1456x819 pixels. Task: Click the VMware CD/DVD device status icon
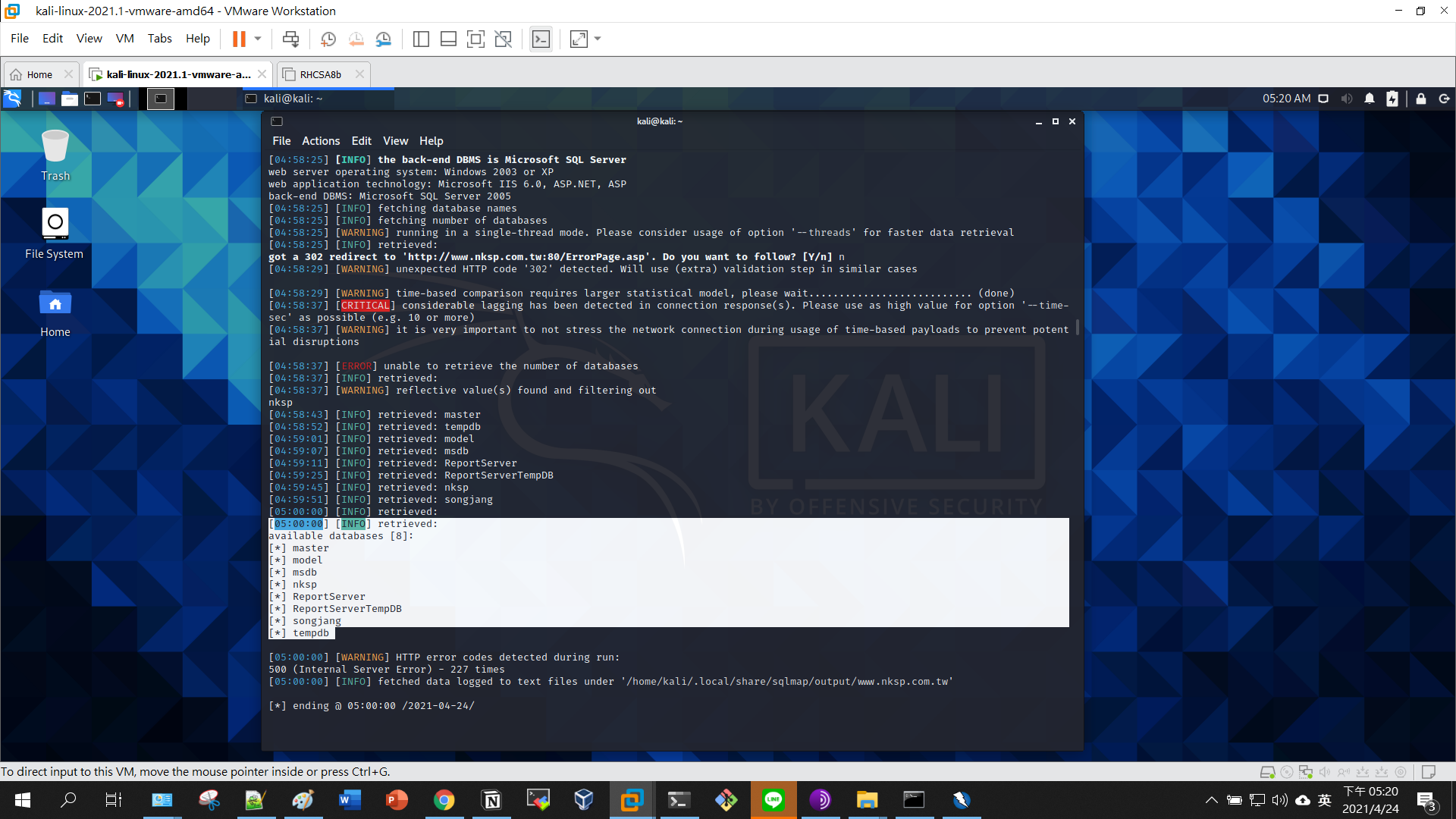1287,772
